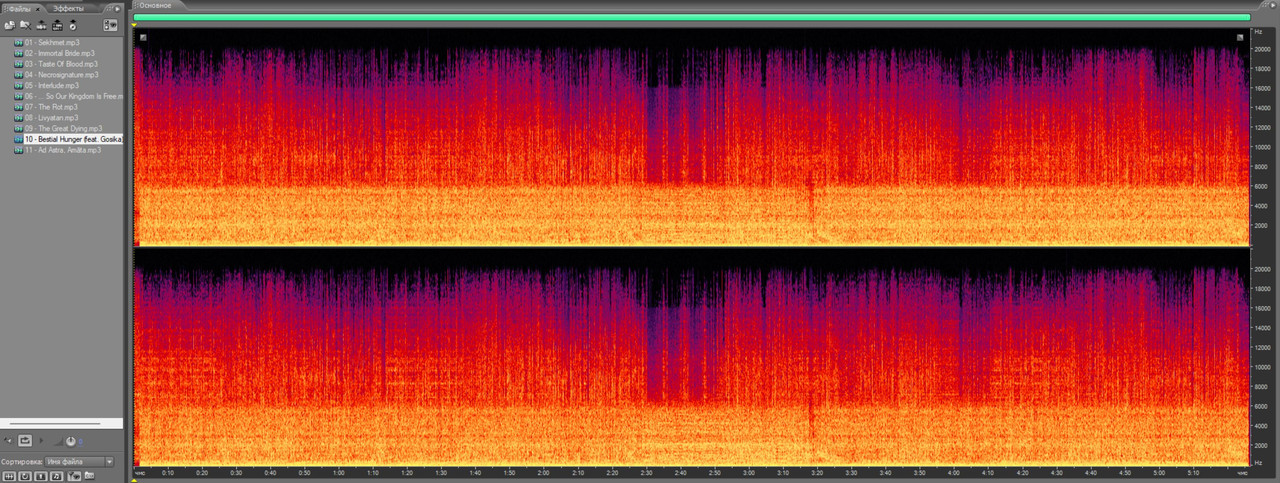Click the top-left corner icon of the spectral display
The height and width of the screenshot is (483, 1280).
pos(143,38)
